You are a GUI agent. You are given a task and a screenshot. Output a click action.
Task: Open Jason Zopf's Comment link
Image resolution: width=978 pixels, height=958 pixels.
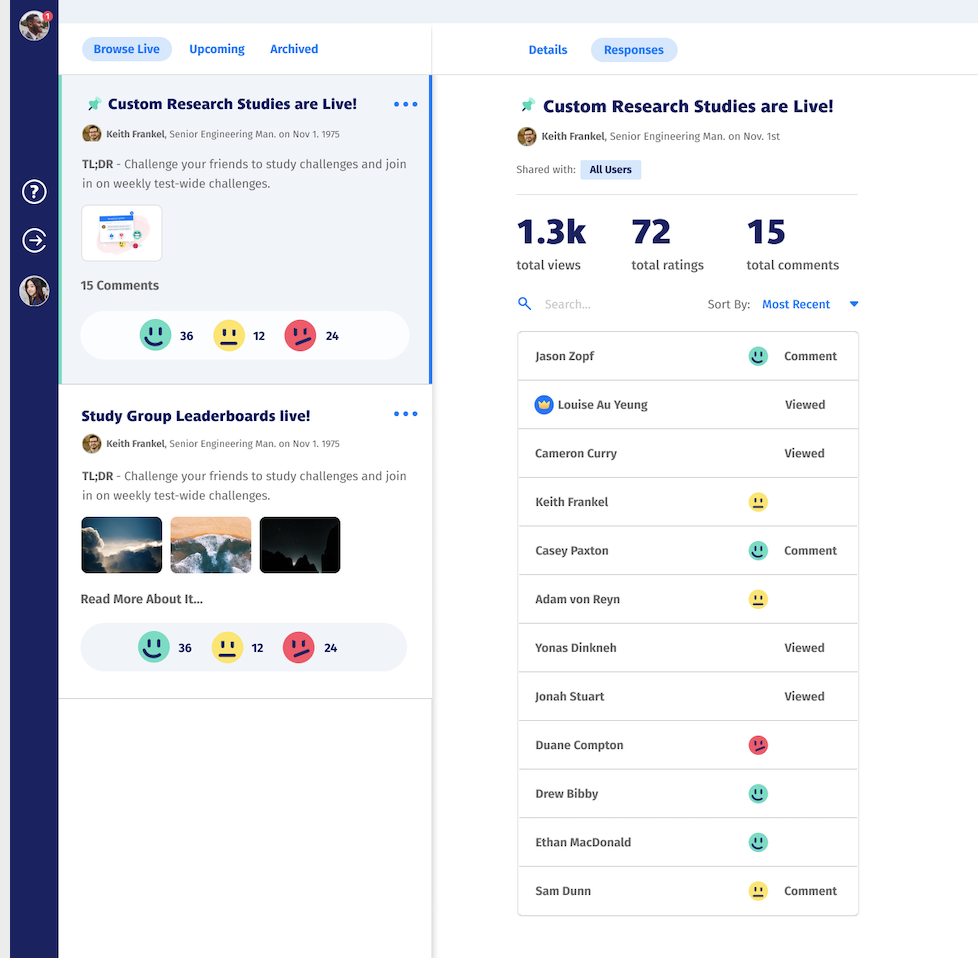(810, 356)
